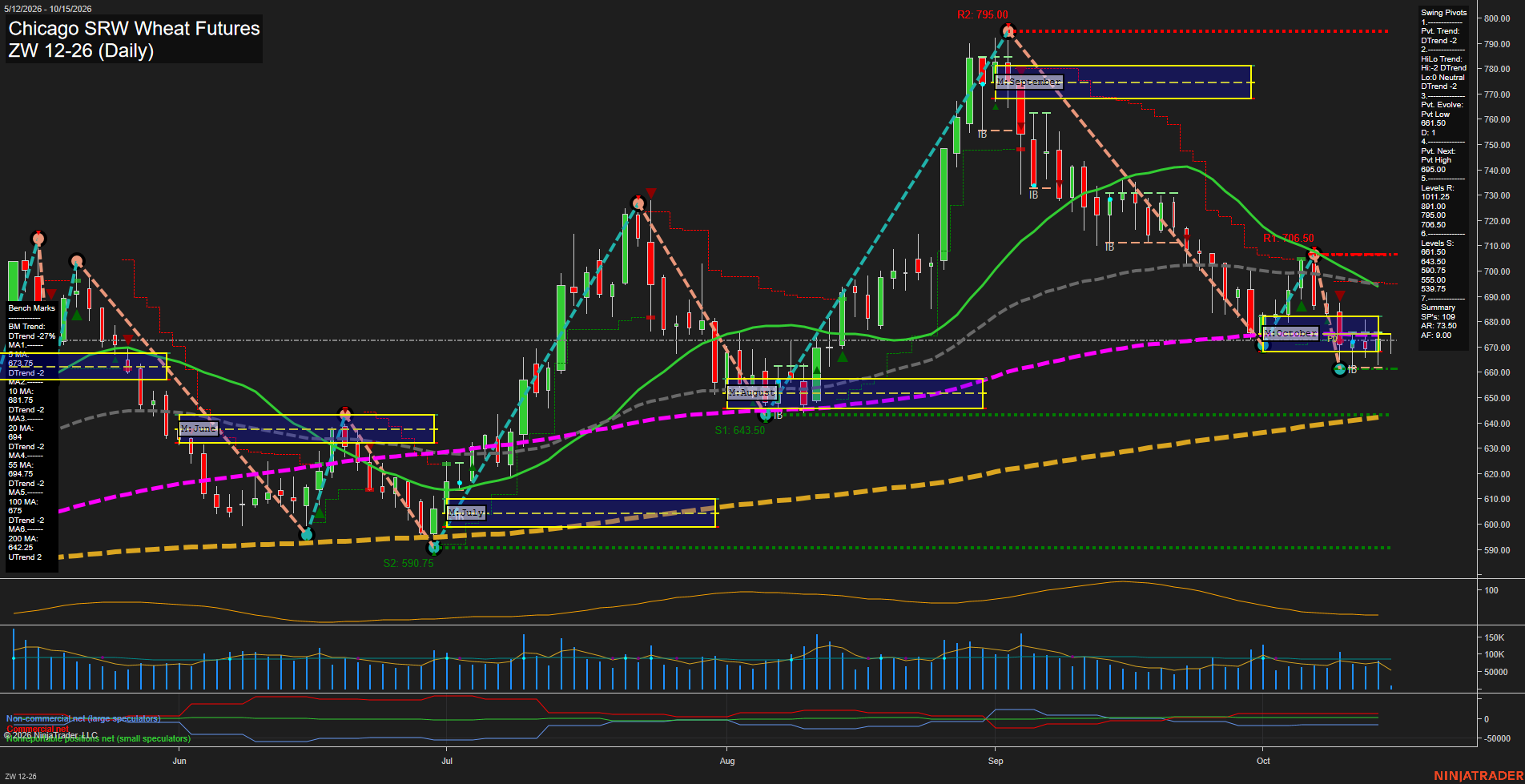Click the R2: 795.00 resistance label
Image resolution: width=1525 pixels, height=784 pixels.
982,15
